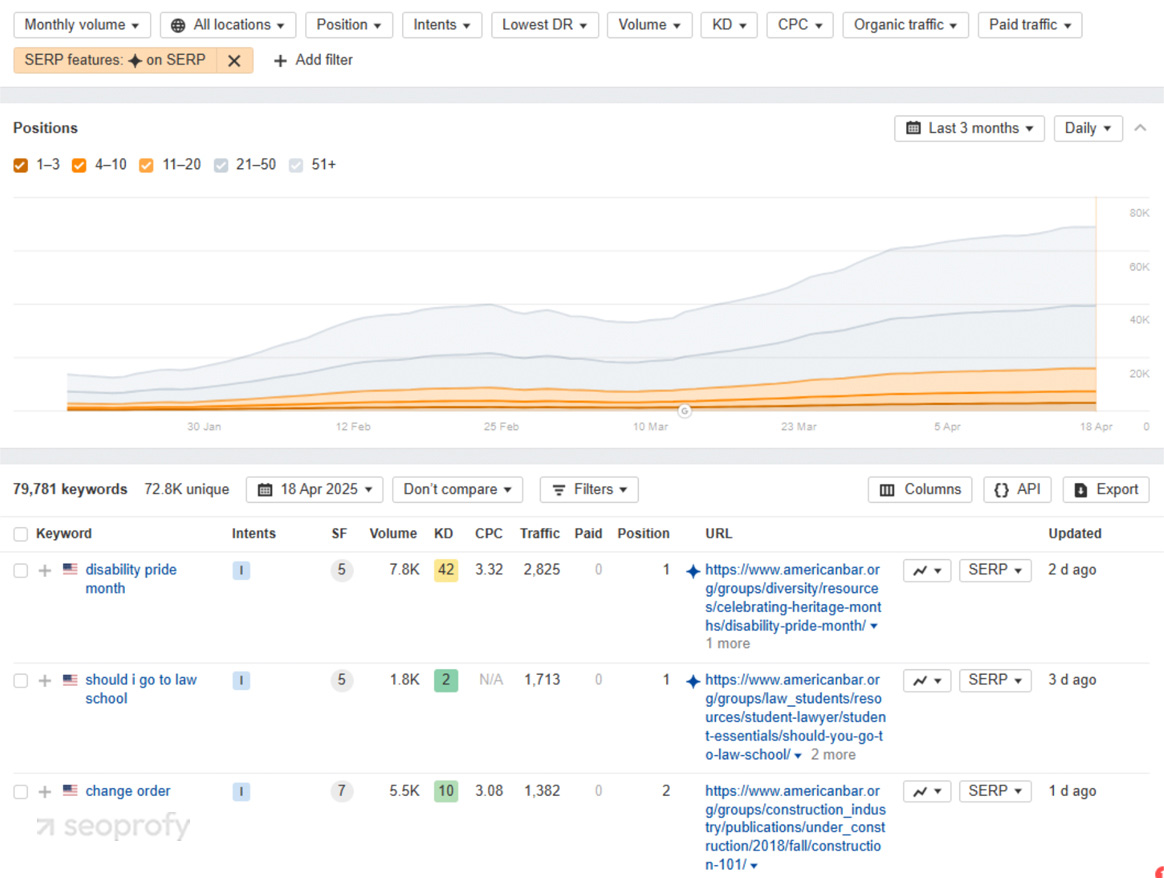Open the Lowest DR filter dropdown

pyautogui.click(x=545, y=25)
